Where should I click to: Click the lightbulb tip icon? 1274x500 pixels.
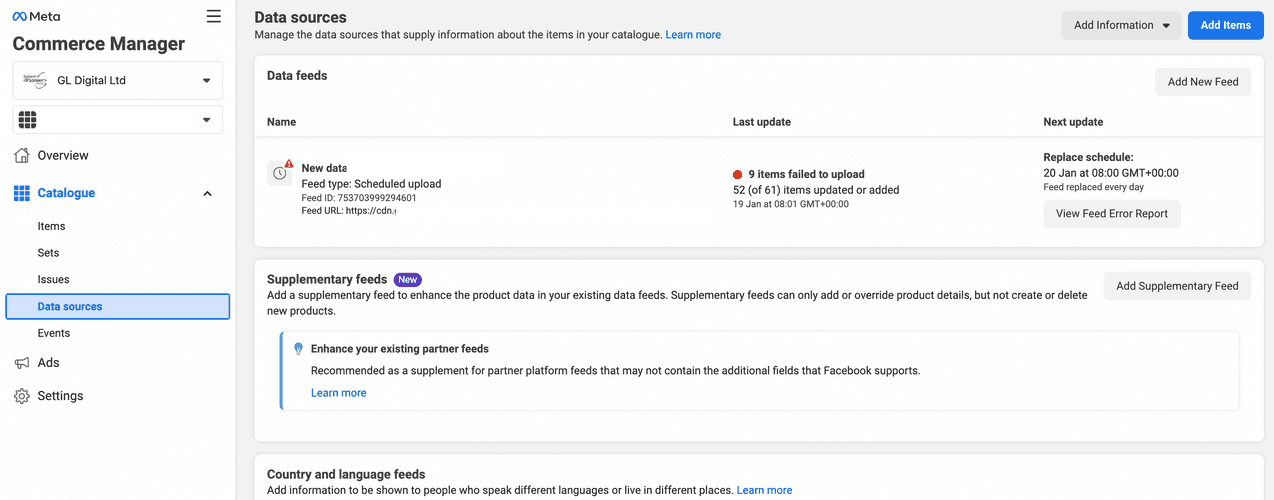click(298, 349)
